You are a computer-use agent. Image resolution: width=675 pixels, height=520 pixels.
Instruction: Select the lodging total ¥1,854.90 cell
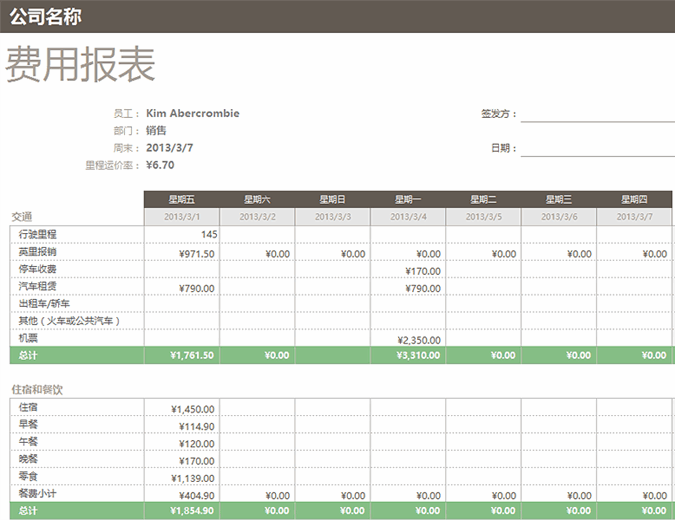point(181,511)
